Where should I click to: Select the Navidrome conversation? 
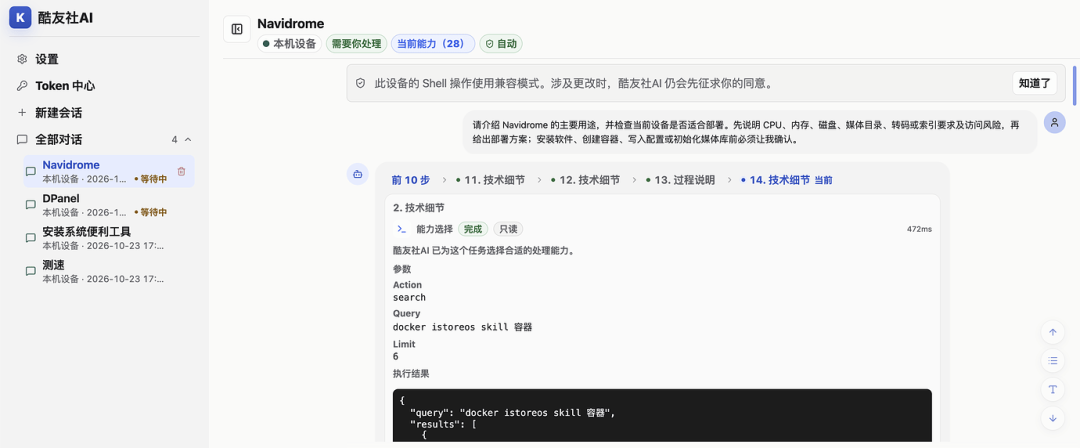[109, 171]
